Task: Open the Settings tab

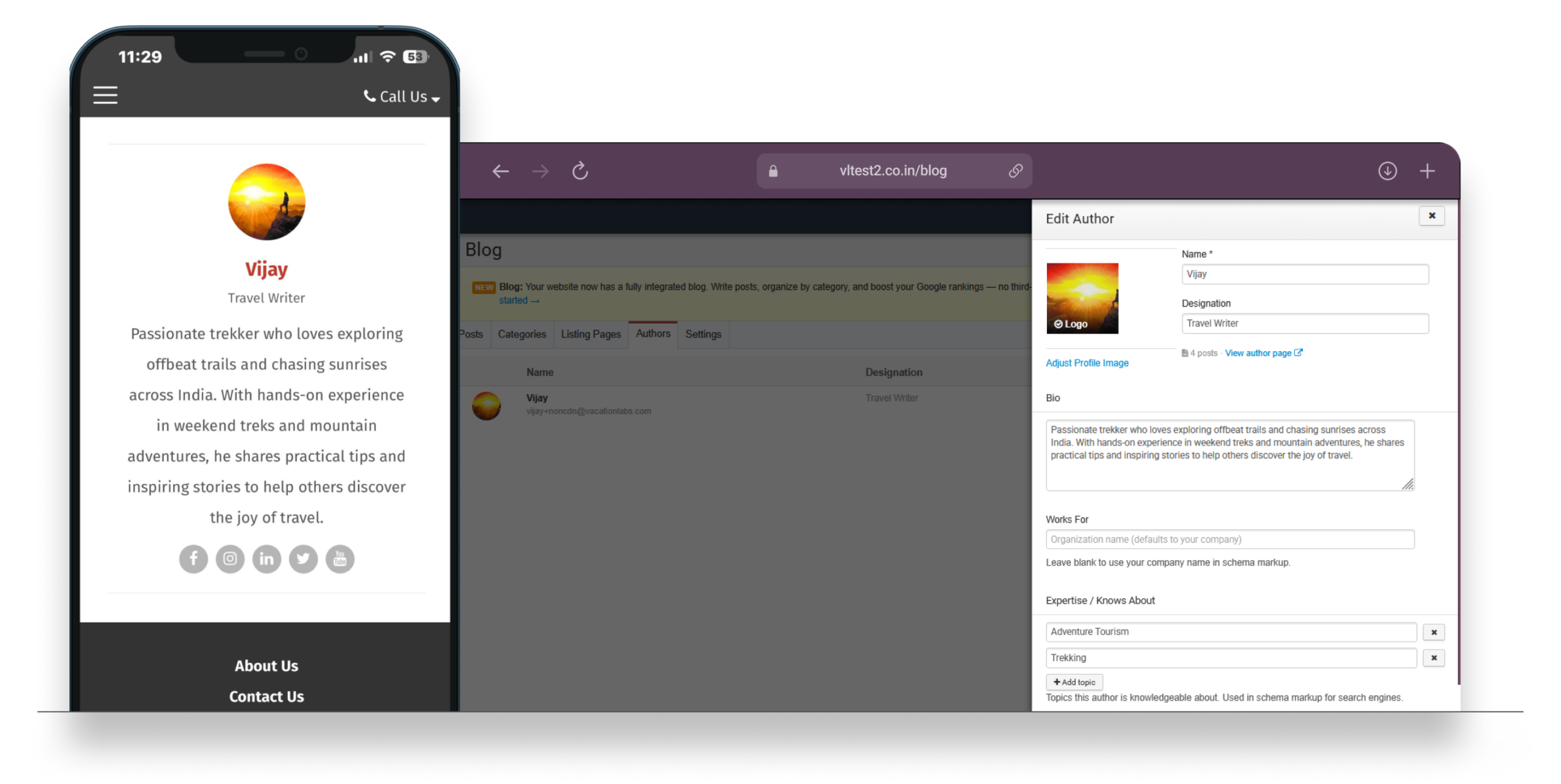Action: pos(703,334)
